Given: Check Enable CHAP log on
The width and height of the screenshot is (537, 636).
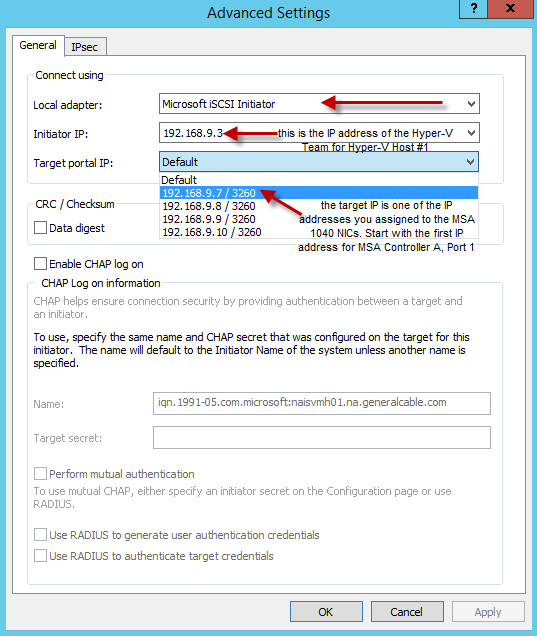Looking at the screenshot, I should 40,264.
